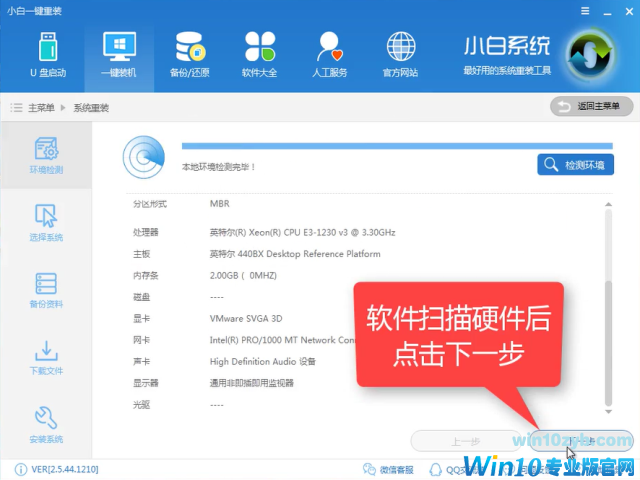
Task: Click the 2.00GB memory value
Action: click(243, 276)
